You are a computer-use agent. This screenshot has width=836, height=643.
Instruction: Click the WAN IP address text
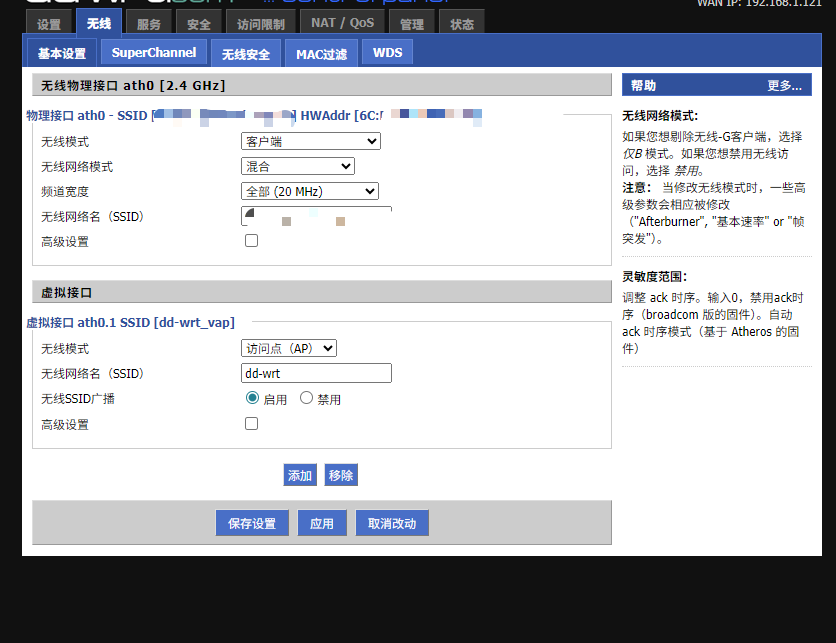759,3
